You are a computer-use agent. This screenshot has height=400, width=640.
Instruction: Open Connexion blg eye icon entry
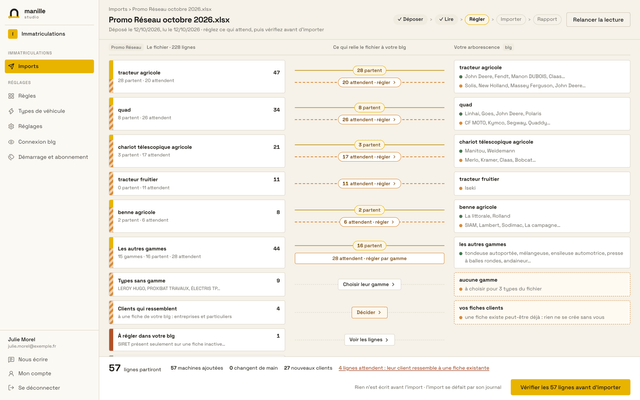tap(11, 142)
